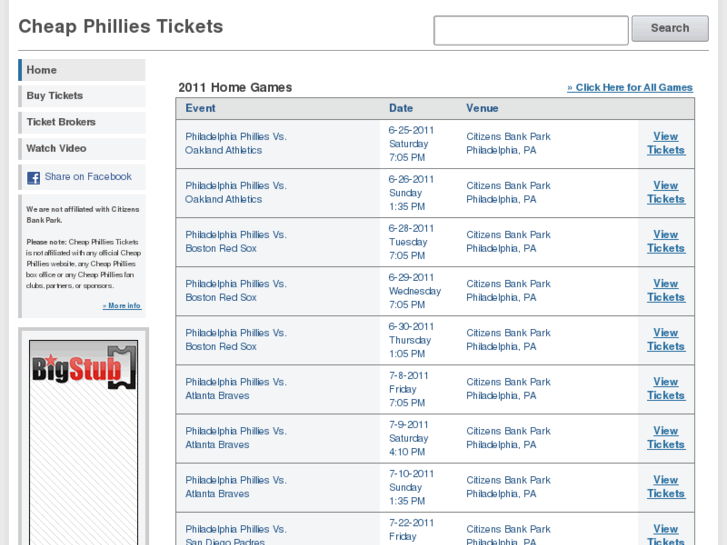
Task: View tickets for the 6-26-2011 Sunday game
Action: pos(665,192)
